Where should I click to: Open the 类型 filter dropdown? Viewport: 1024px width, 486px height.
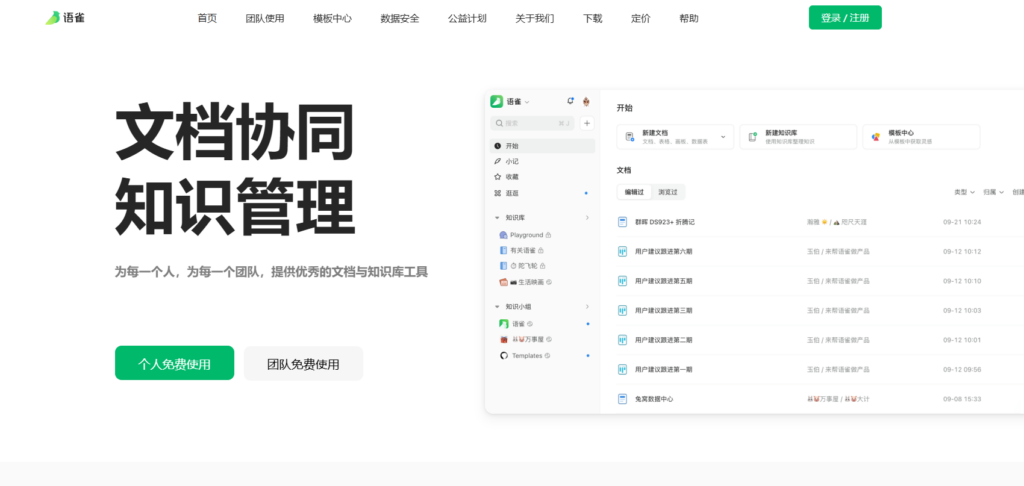pos(964,192)
